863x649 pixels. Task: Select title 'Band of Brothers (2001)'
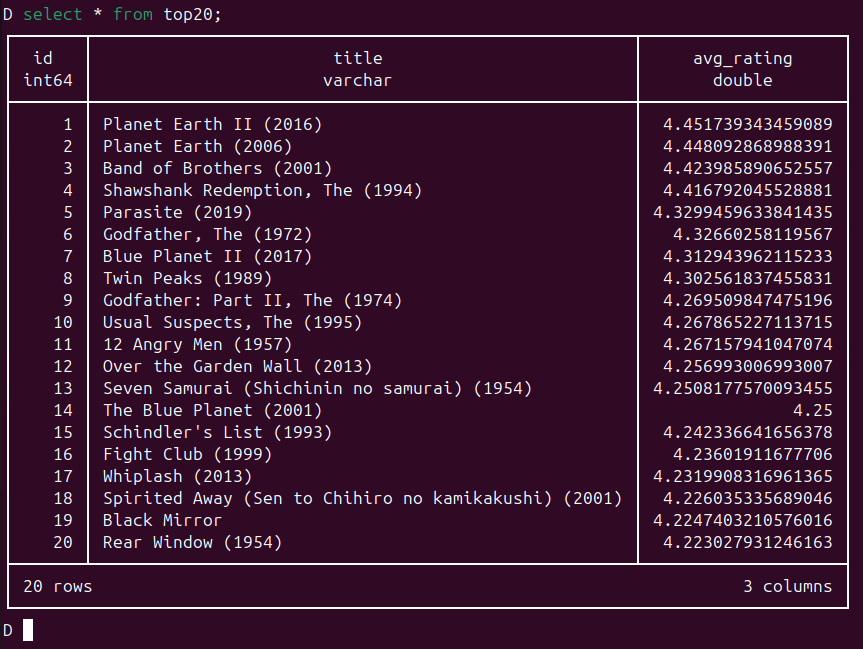[x=217, y=168]
